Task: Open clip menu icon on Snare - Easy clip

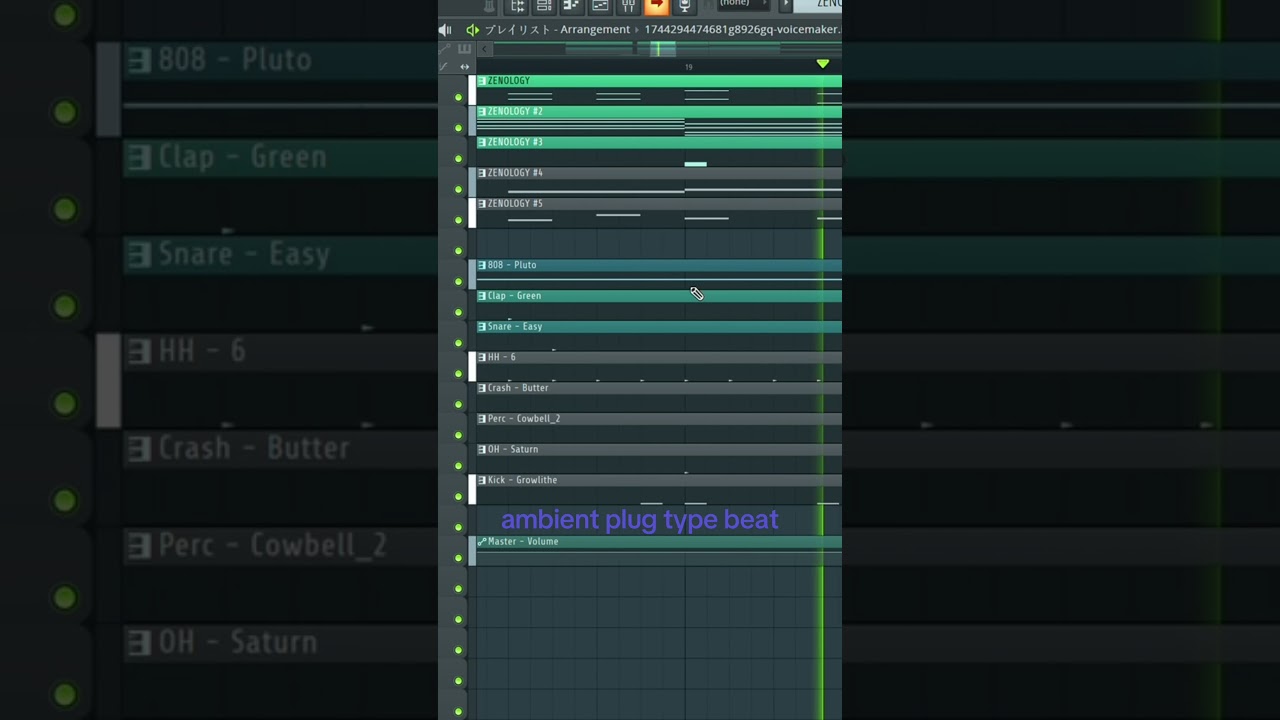Action: [482, 327]
